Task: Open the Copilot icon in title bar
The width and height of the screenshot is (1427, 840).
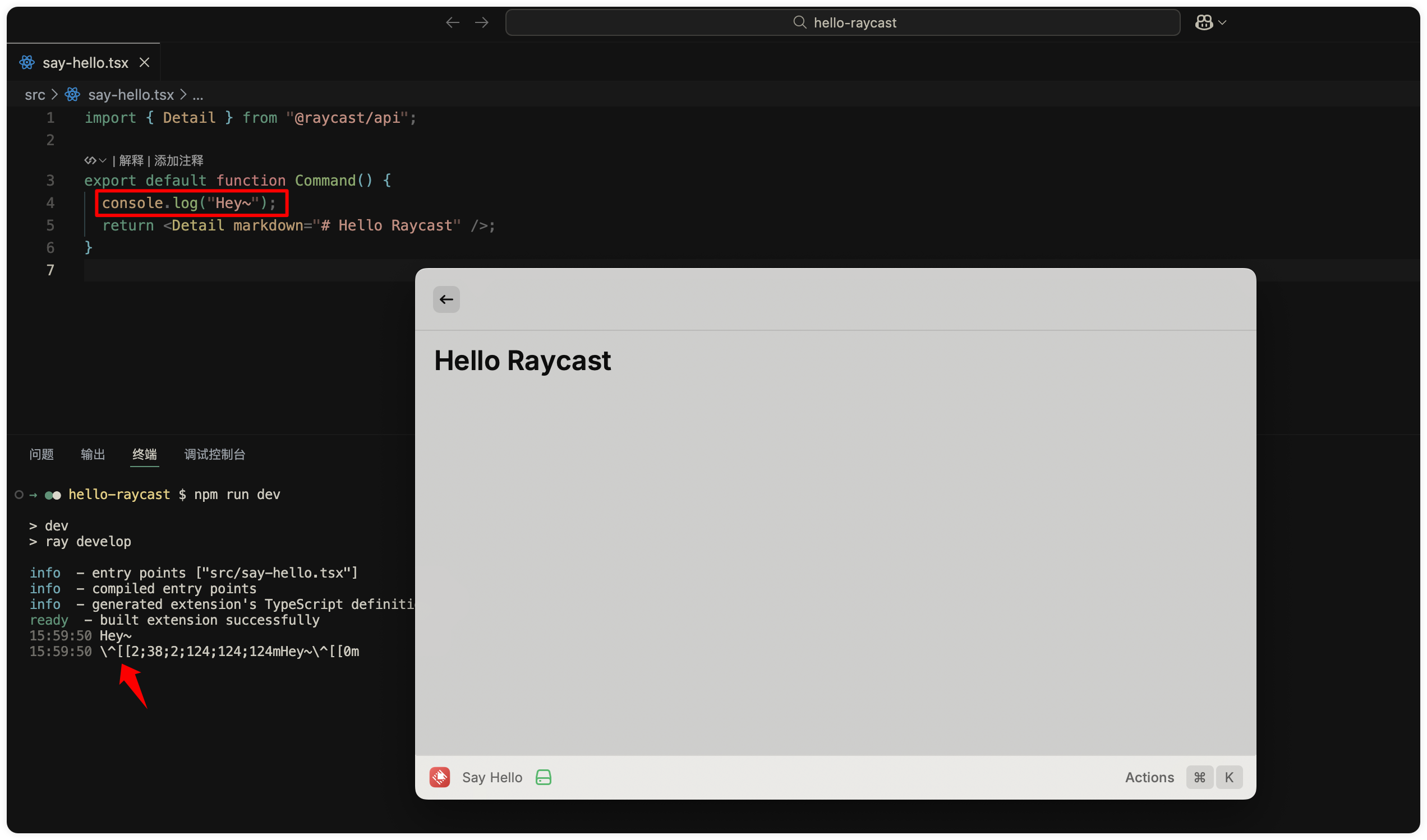Action: pos(1203,22)
